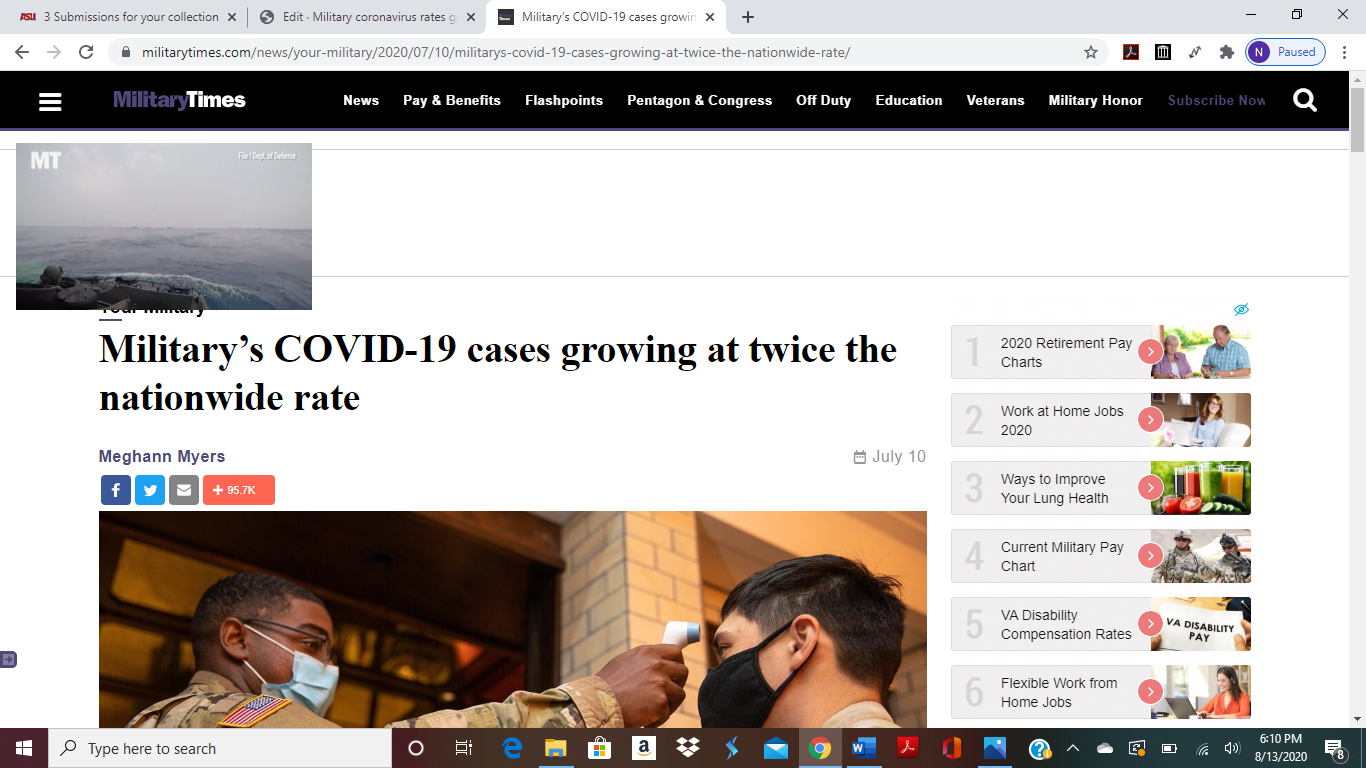
Task: Open the Pay & Benefits menu
Action: coord(451,100)
